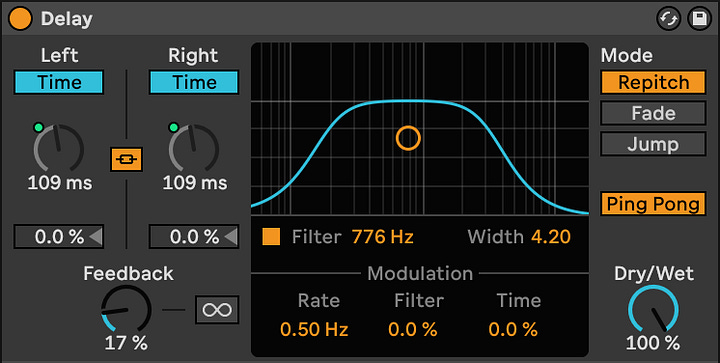Select the 100 % Dry/Wet value
This screenshot has height=363, width=720.
[653, 343]
